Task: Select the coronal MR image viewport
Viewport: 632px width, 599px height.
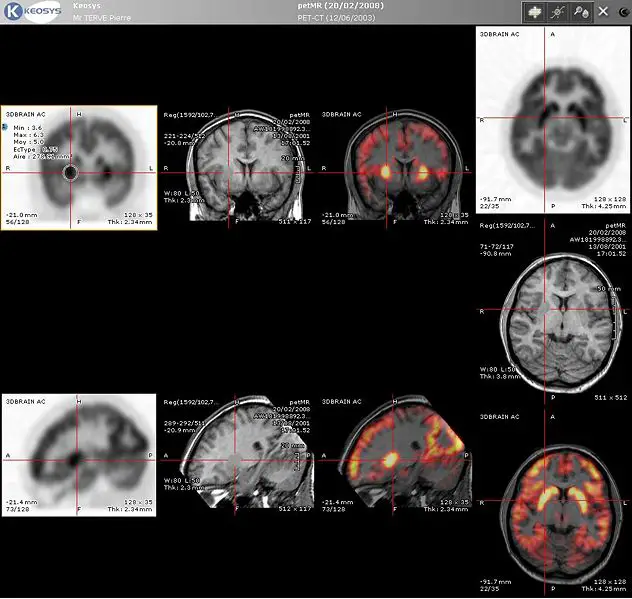Action: pos(237,168)
